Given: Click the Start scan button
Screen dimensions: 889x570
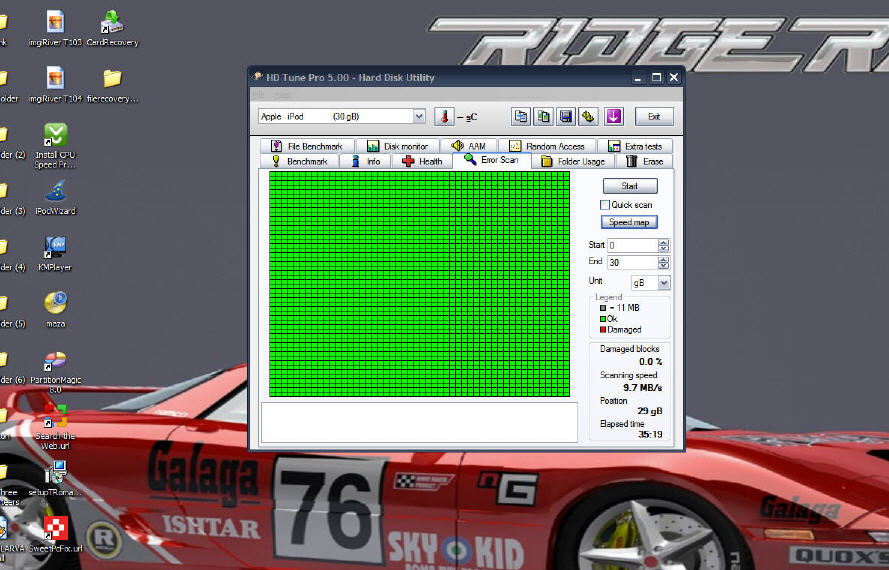Looking at the screenshot, I should coord(630,186).
